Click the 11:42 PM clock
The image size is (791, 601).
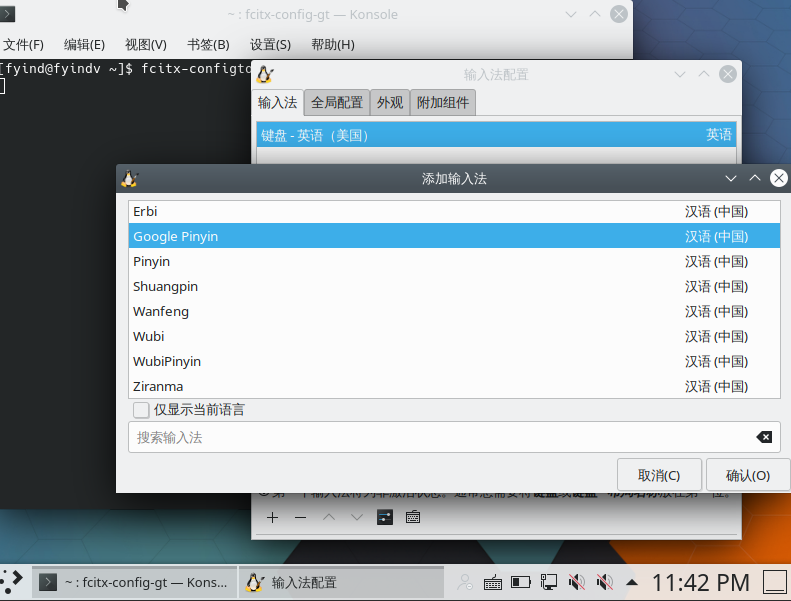point(700,582)
